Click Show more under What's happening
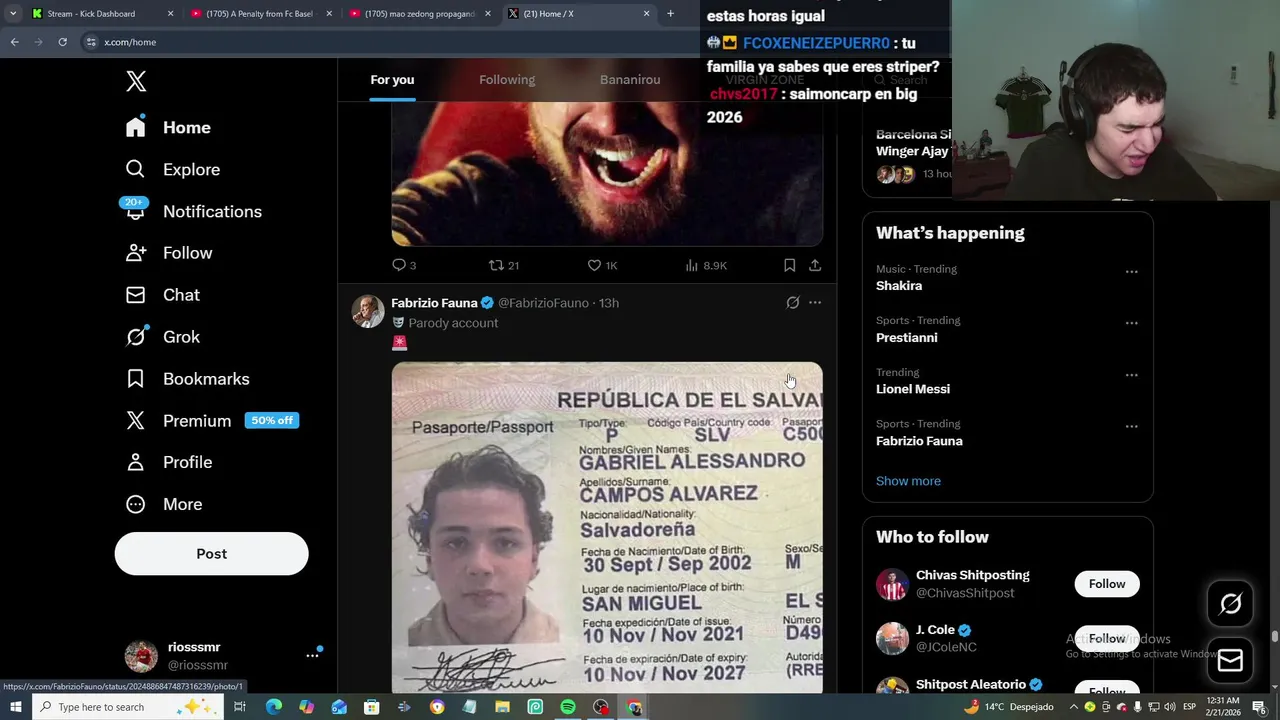1280x720 pixels. [908, 481]
